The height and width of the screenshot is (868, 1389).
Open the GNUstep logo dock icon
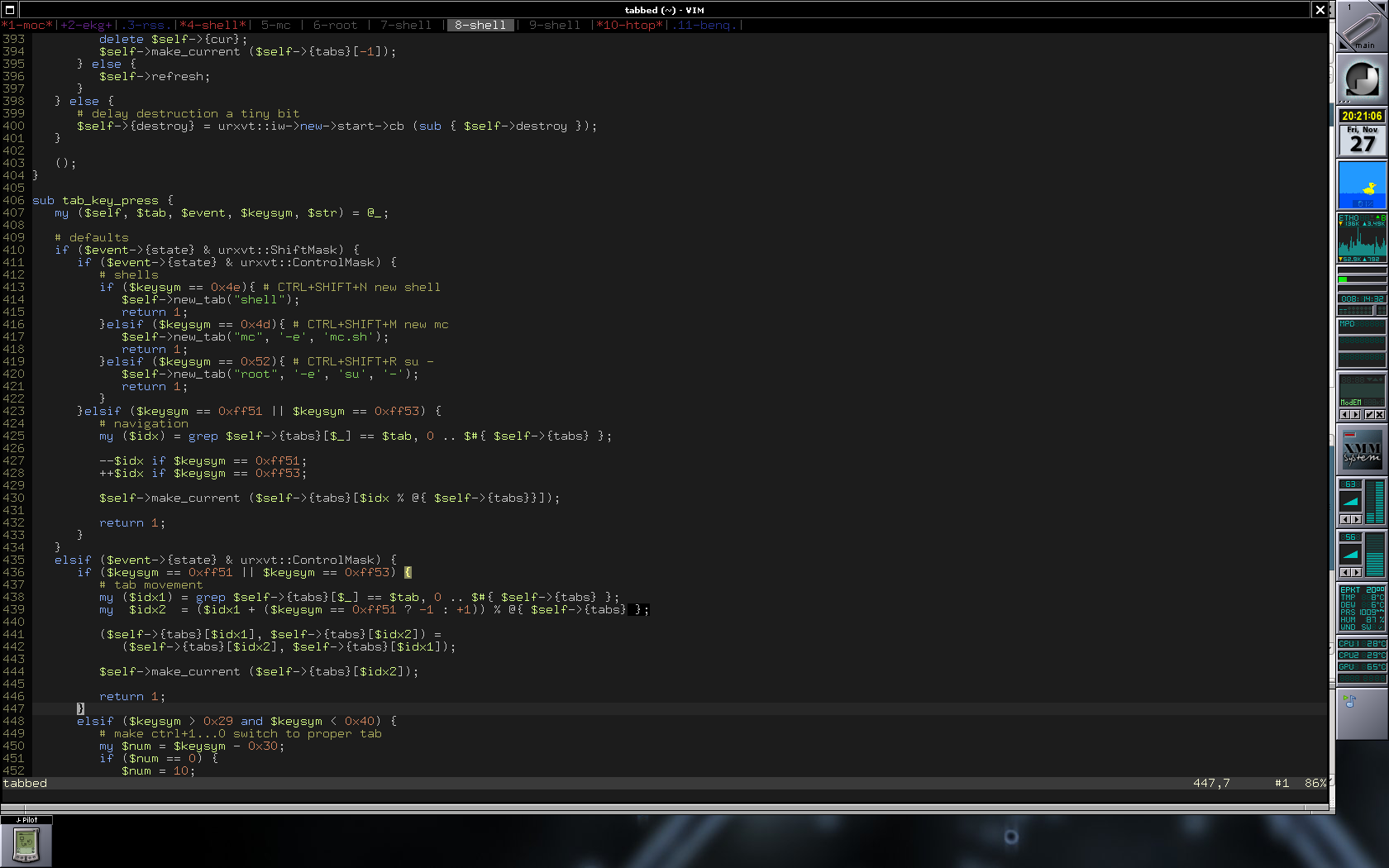click(1362, 80)
